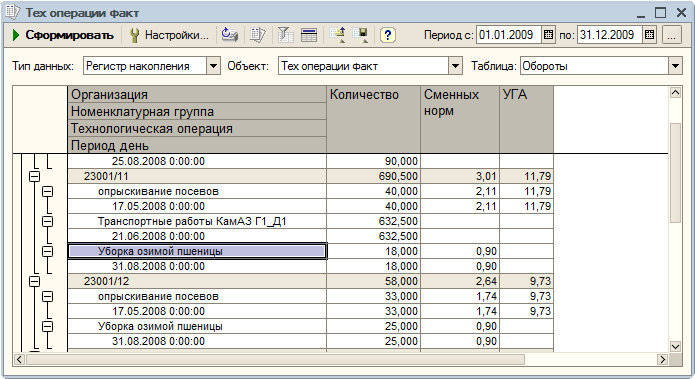Screen dimensions: 695x379
Task: Collapse опрыскивание посевов under 23001/12
Action: [47, 297]
